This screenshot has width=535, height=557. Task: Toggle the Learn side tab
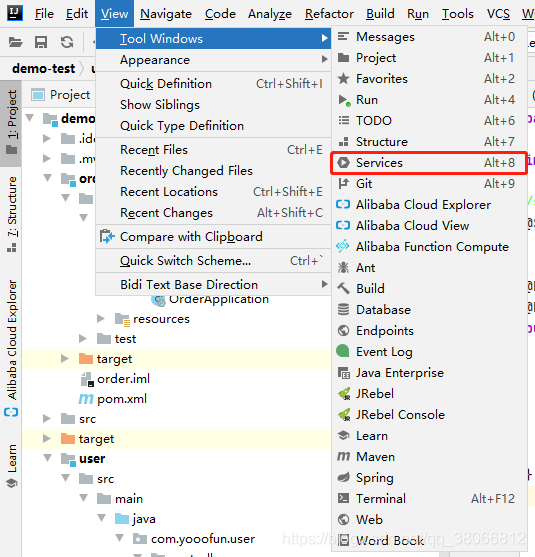(11, 466)
